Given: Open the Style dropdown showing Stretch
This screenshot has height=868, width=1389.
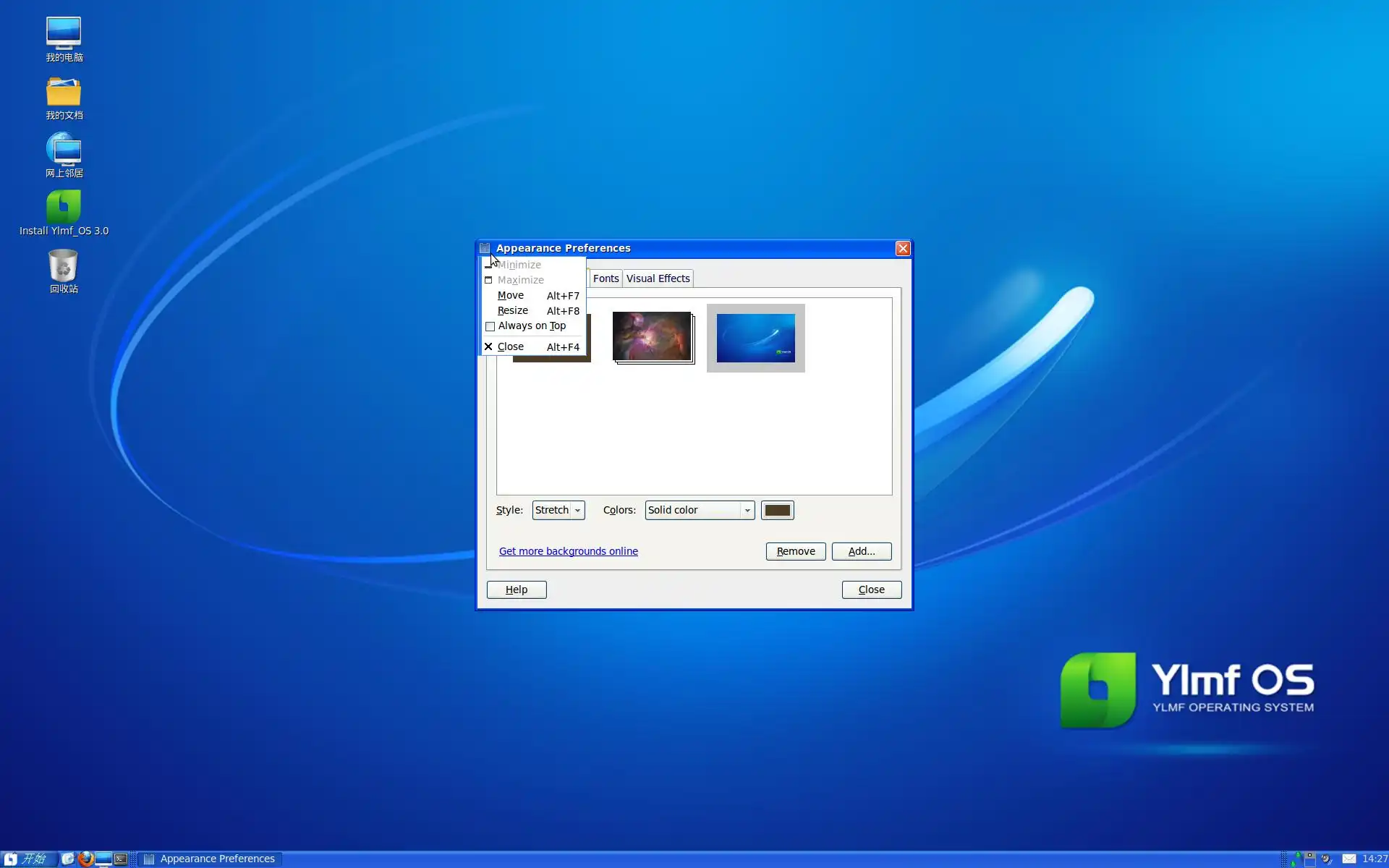Looking at the screenshot, I should click(558, 510).
